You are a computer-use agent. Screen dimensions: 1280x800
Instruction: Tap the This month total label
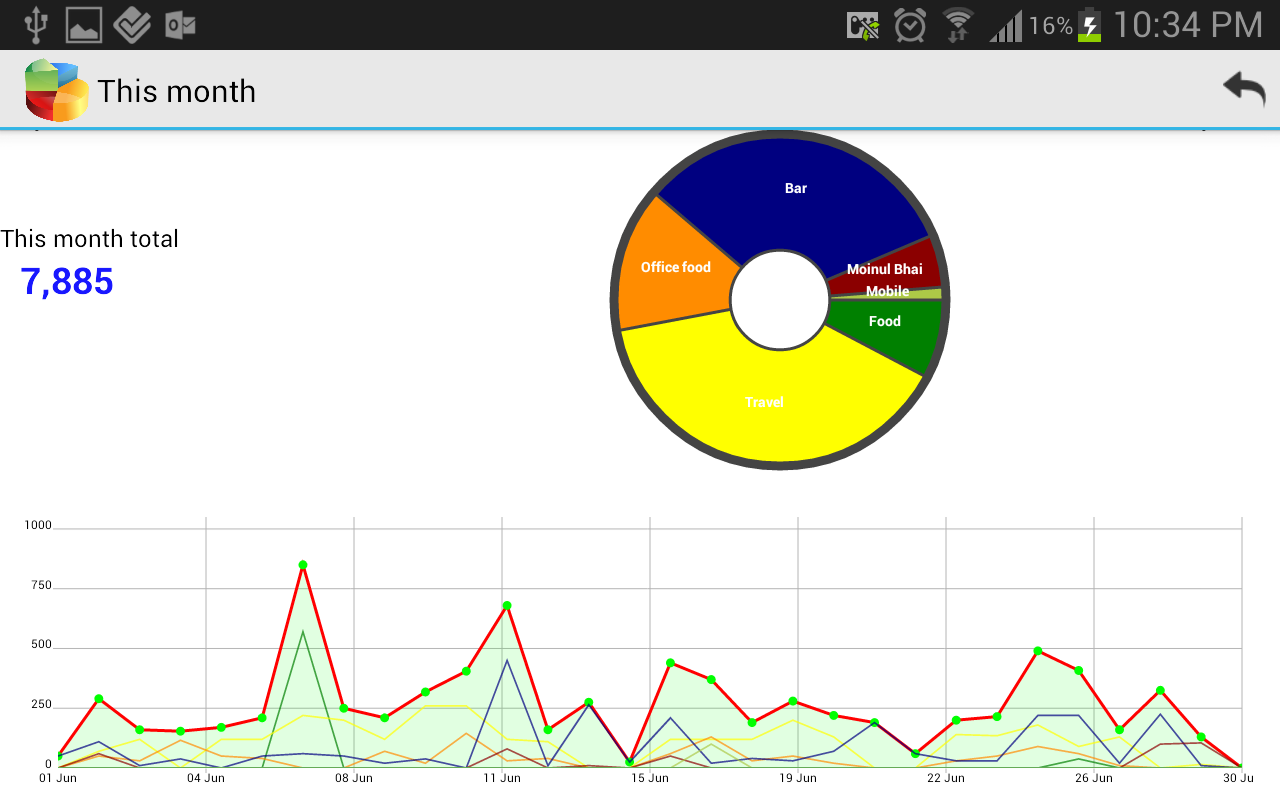(x=90, y=239)
